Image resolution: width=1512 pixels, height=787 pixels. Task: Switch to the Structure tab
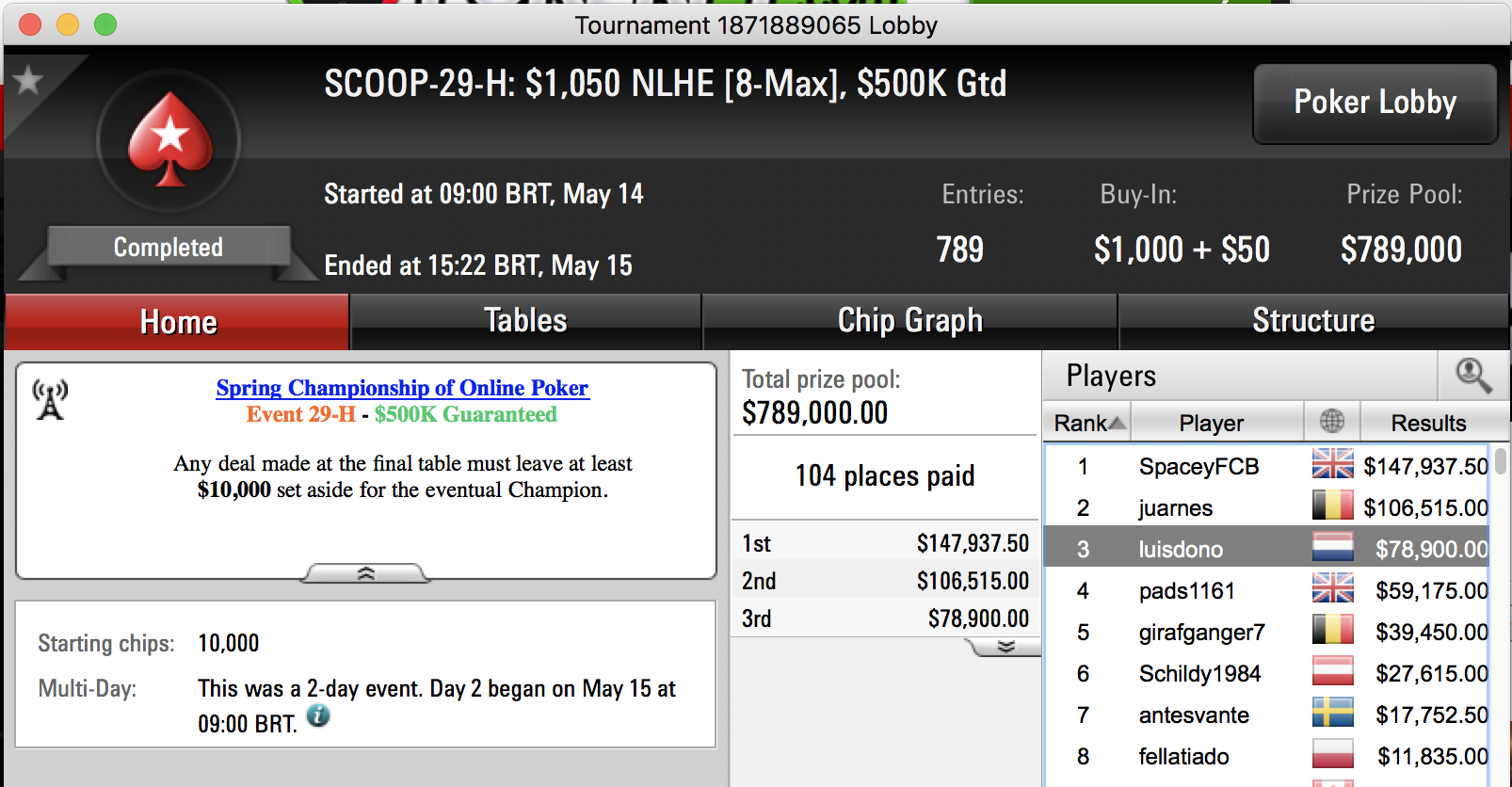pos(1313,321)
